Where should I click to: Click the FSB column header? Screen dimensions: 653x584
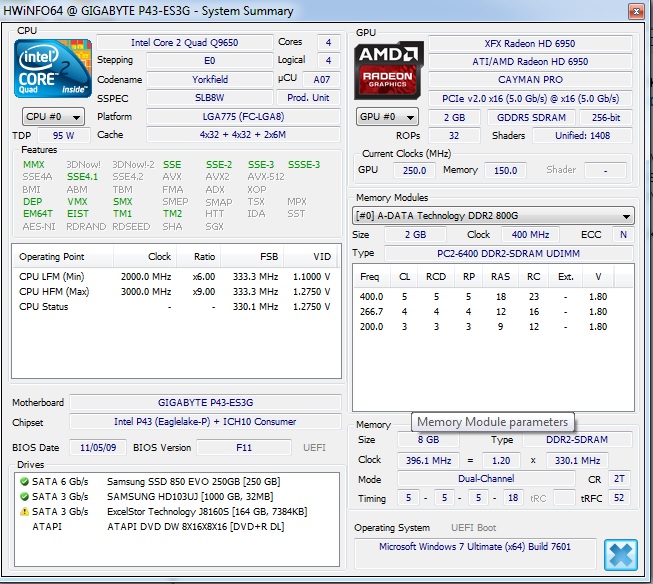[252, 257]
